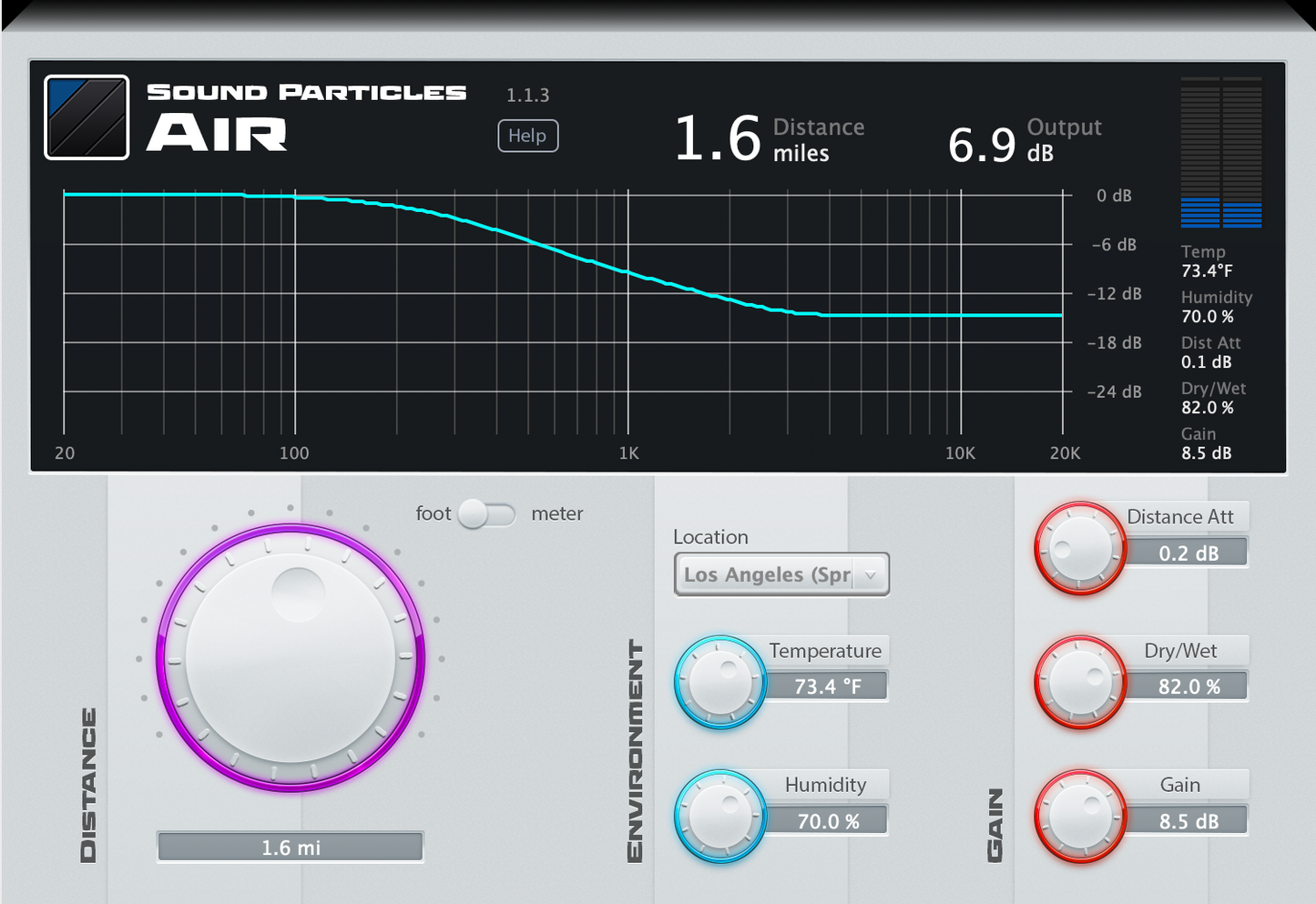
Task: Open the Help dialog
Action: point(528,136)
